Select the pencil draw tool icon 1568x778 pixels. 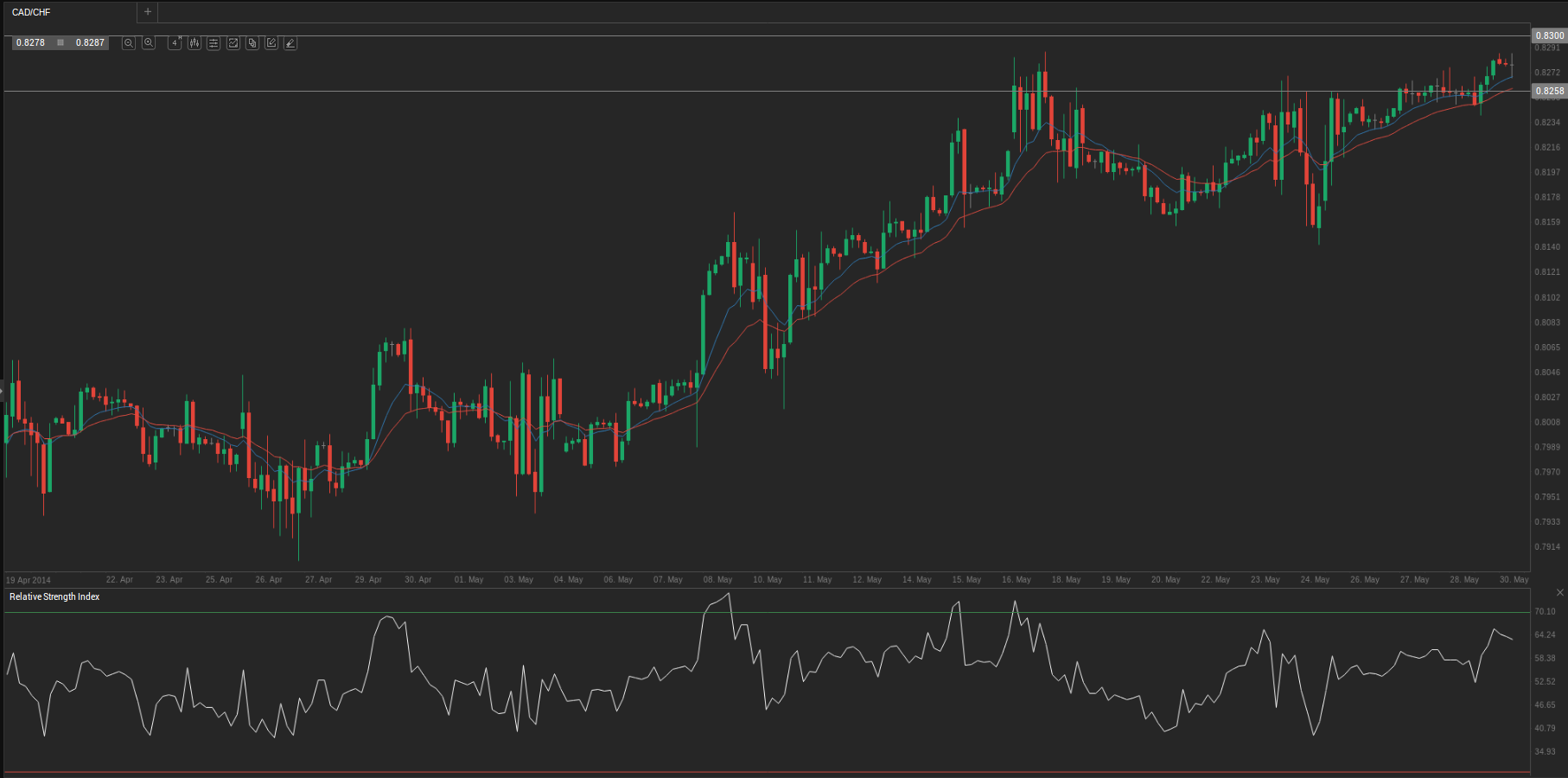click(290, 43)
